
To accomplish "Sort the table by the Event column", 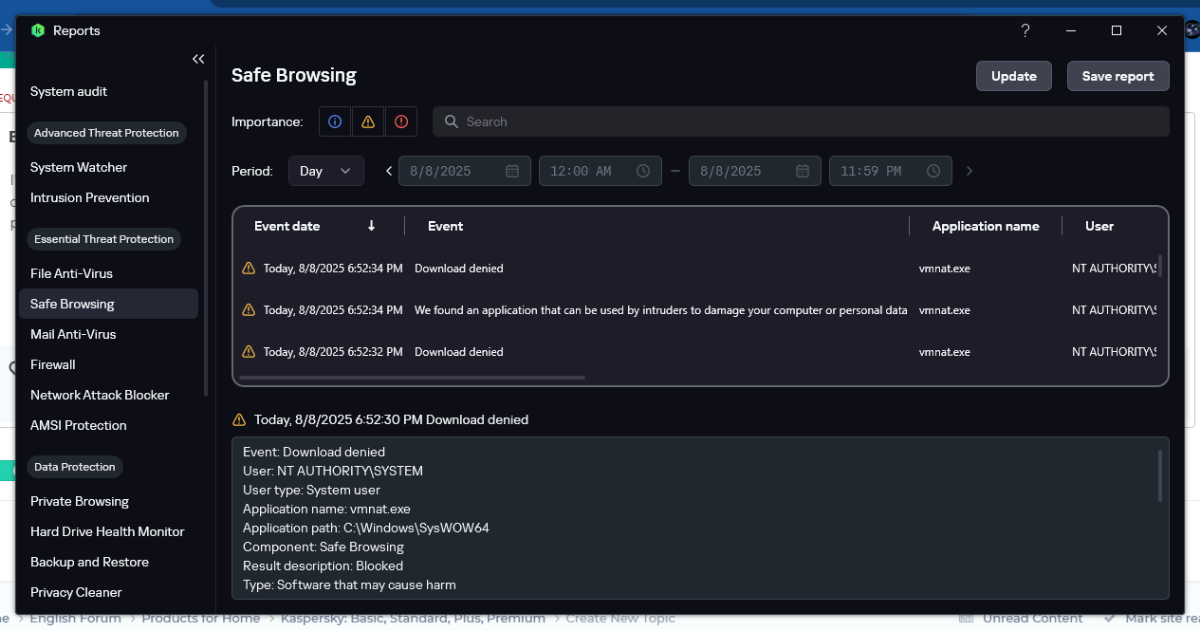I will [x=445, y=226].
